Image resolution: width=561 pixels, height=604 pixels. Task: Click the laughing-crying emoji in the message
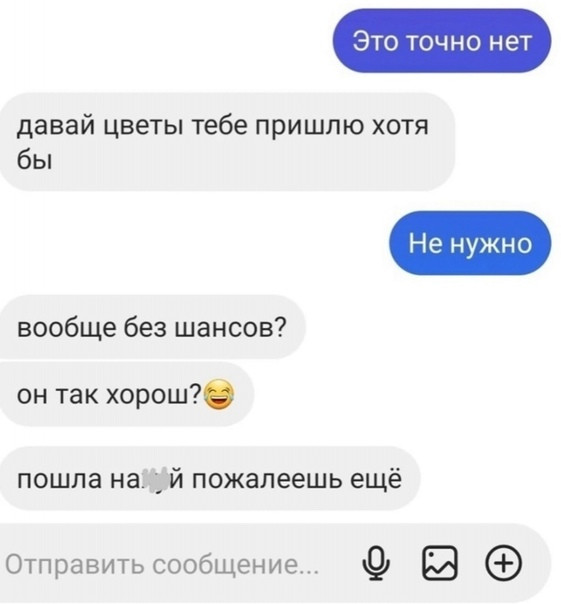tap(219, 394)
